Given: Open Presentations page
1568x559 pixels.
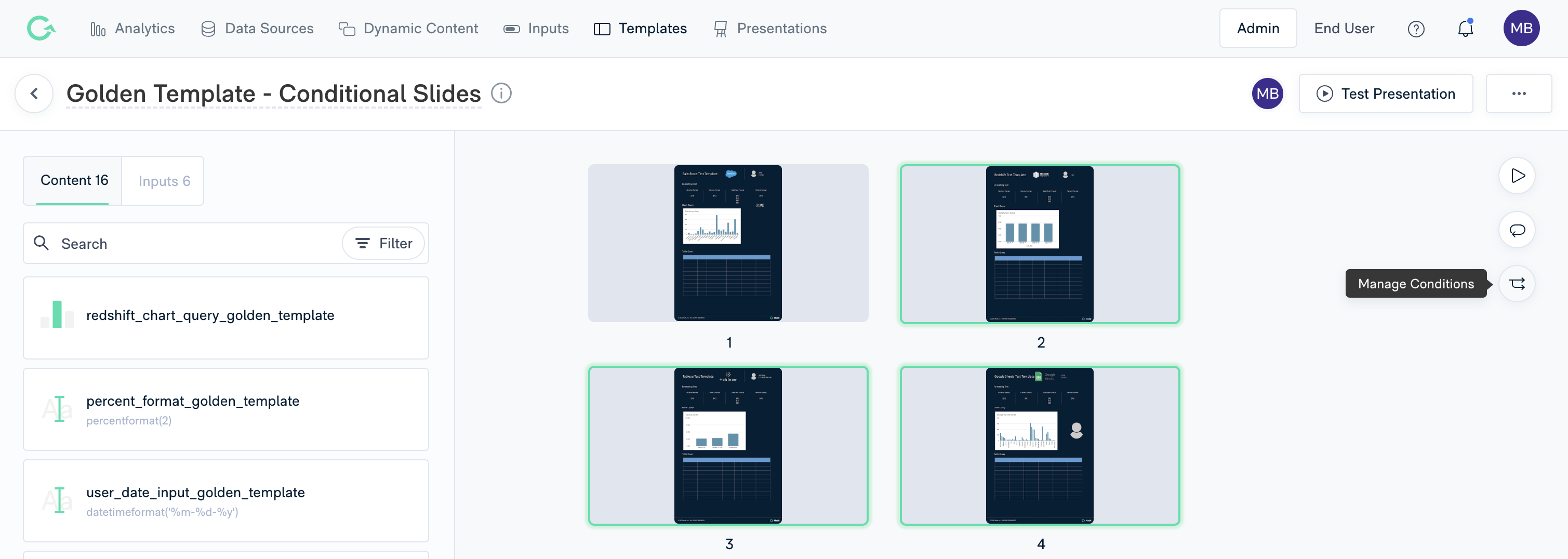Looking at the screenshot, I should tap(769, 29).
